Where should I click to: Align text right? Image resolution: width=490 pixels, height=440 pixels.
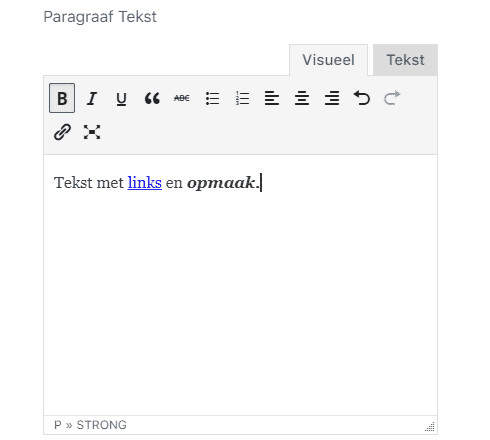332,98
